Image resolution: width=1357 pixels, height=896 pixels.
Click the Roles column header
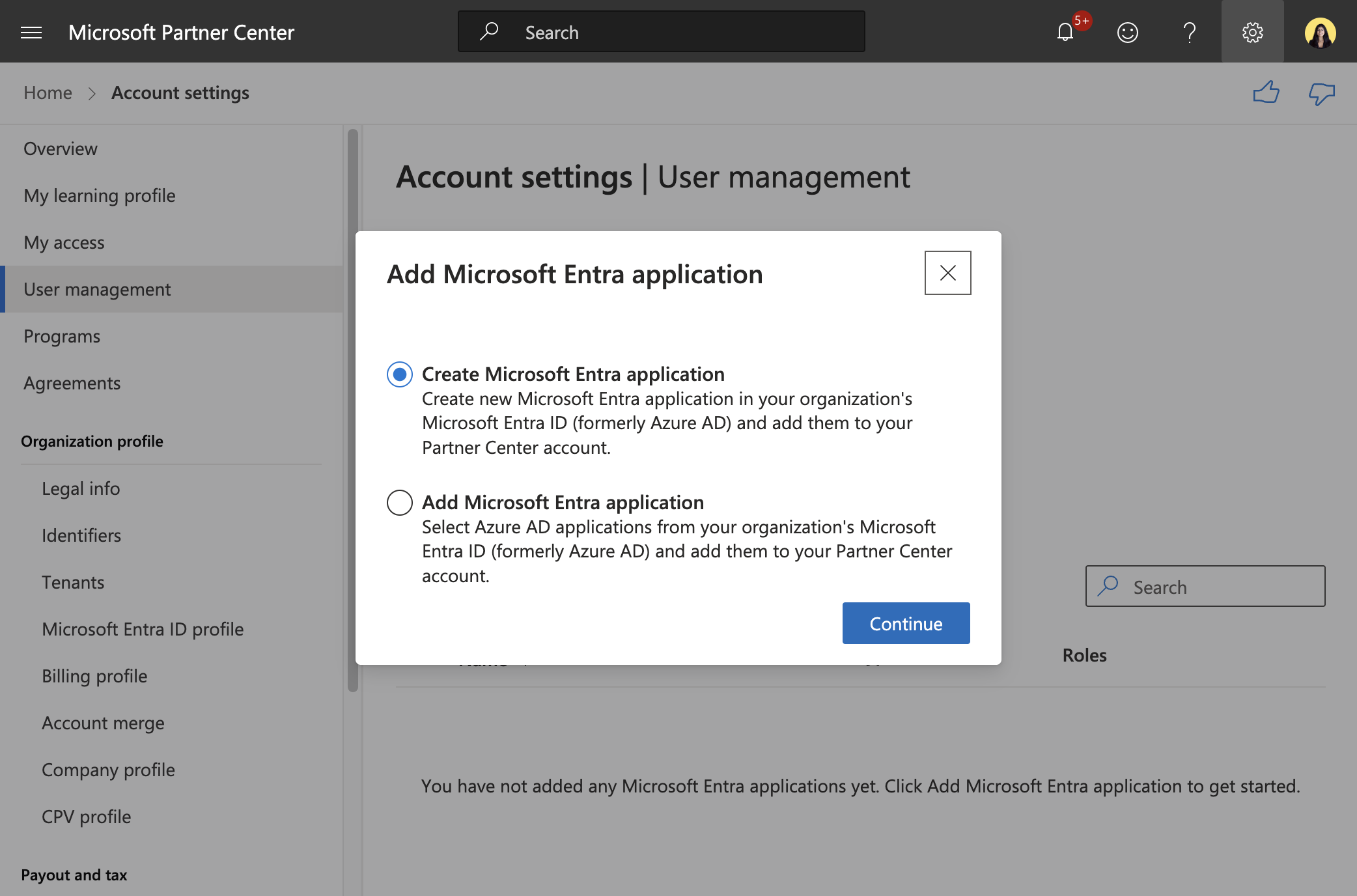coord(1084,655)
